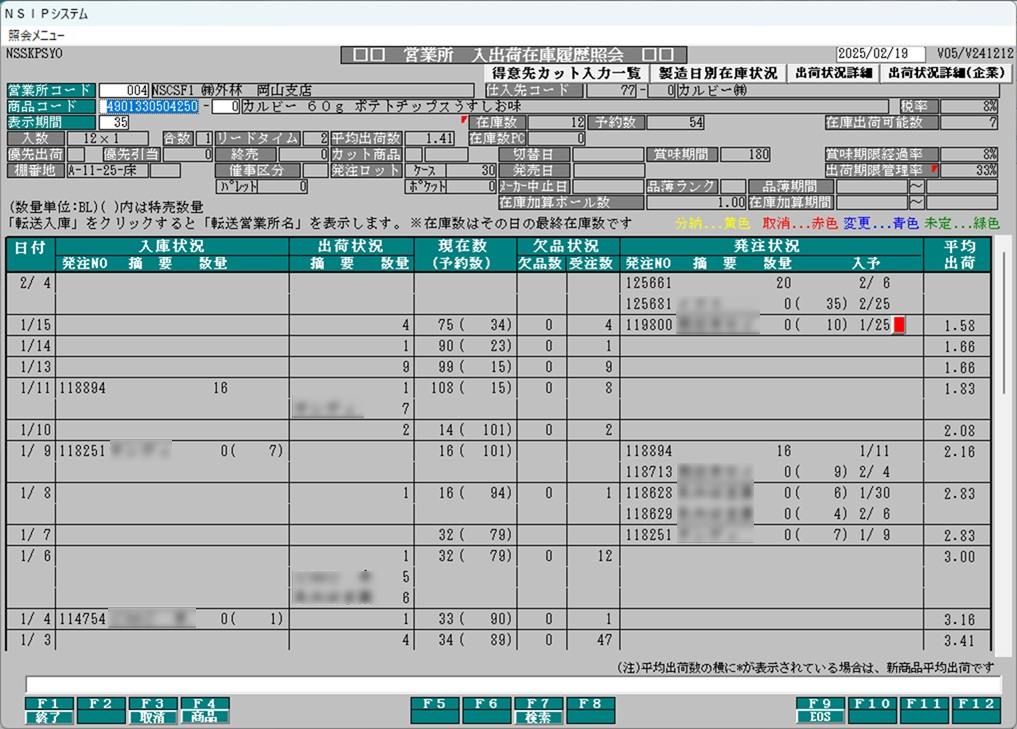Viewport: 1017px width, 729px height.
Task: Focus the 営業所コード input field with 004
Action: [124, 90]
